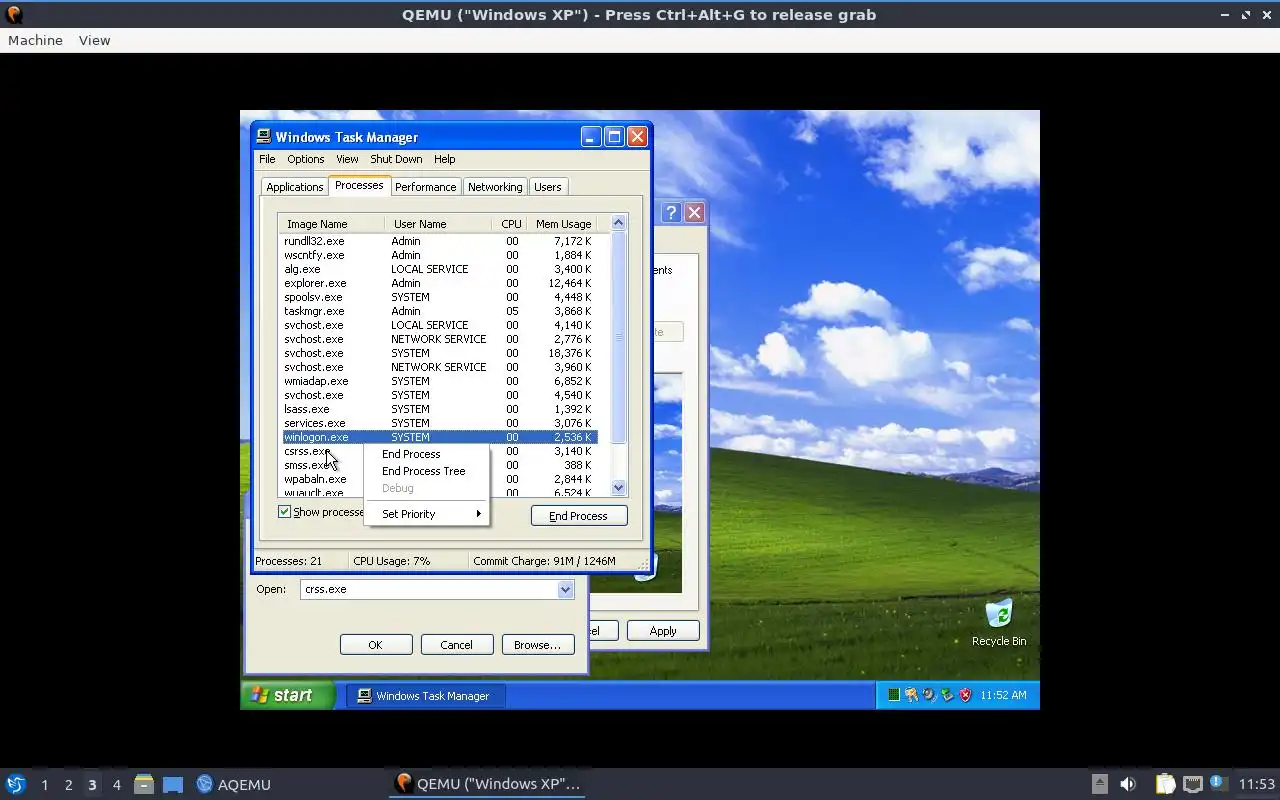This screenshot has height=800, width=1280.
Task: Open the View menu in QEMU window
Action: point(94,40)
